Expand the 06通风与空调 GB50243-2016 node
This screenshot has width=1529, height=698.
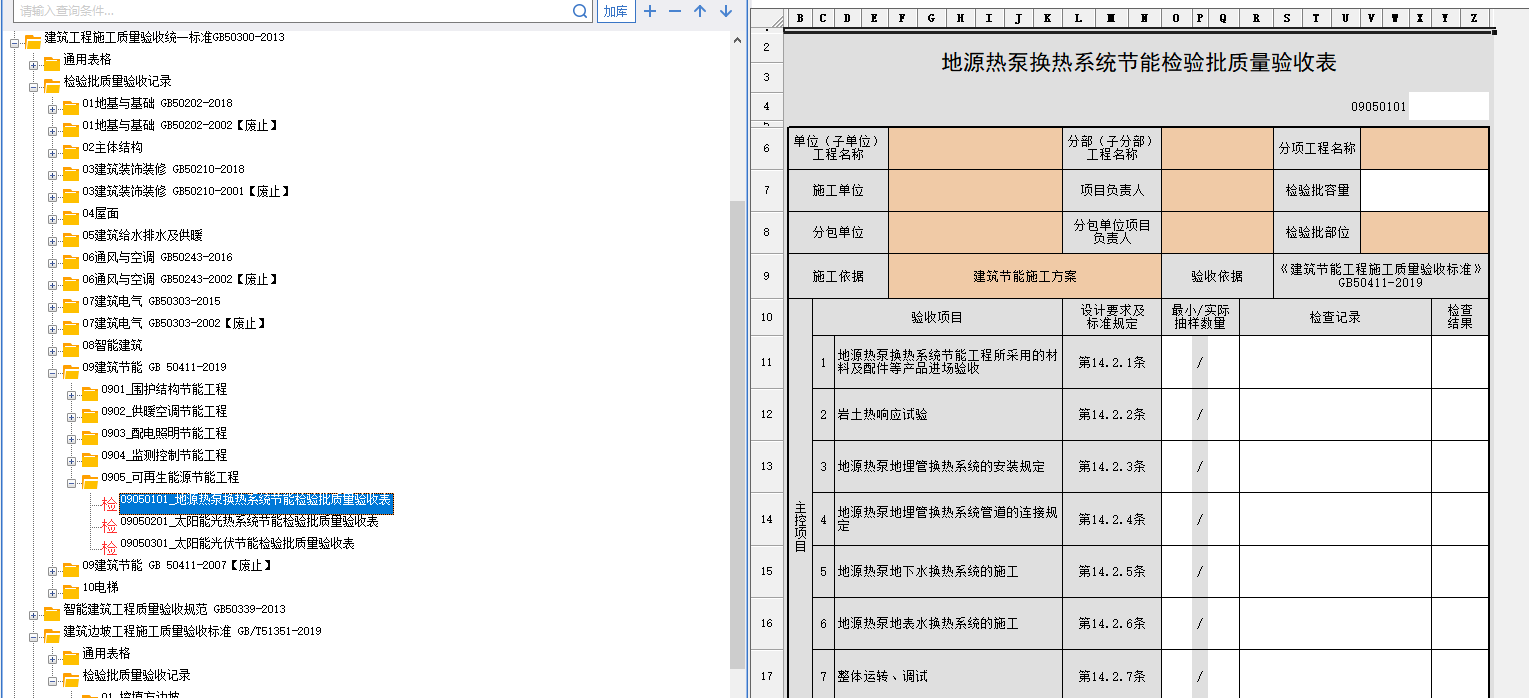click(x=53, y=259)
